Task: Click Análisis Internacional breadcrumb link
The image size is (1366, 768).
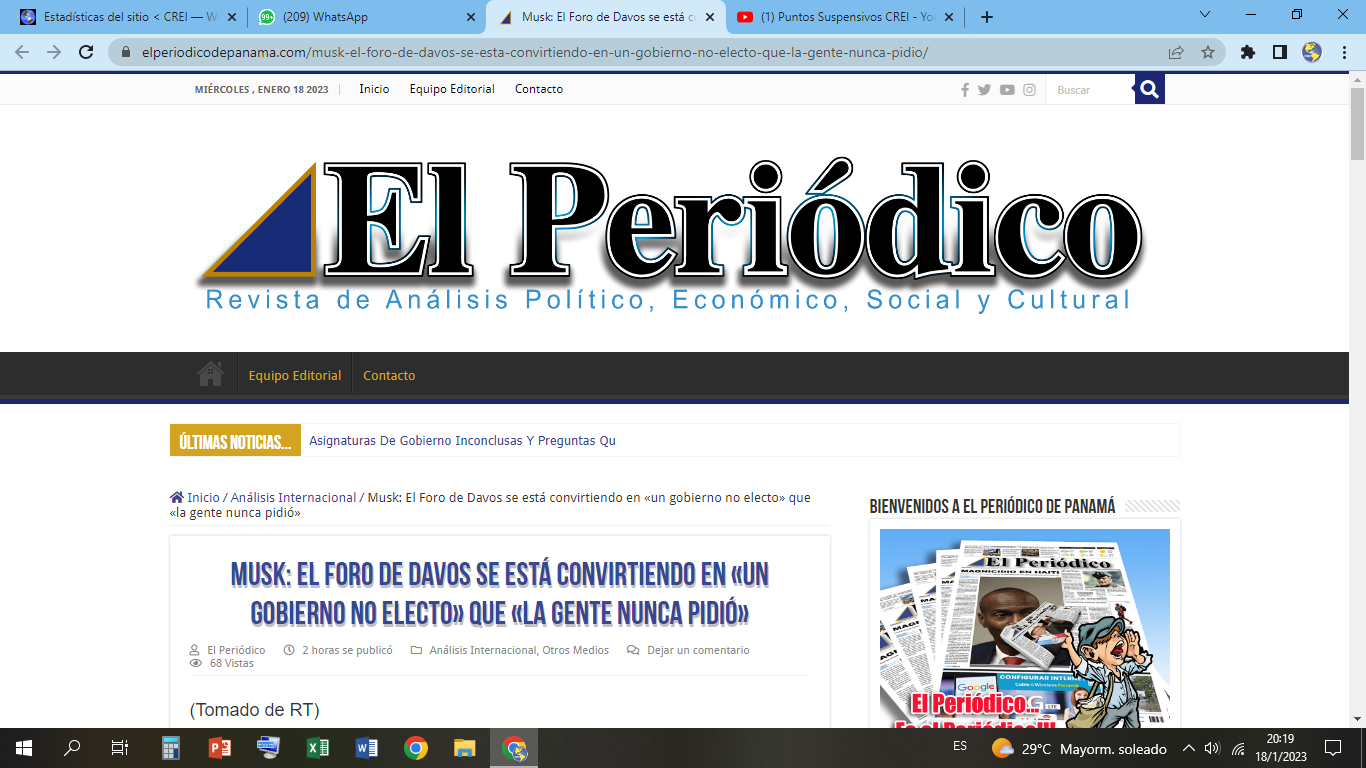Action: (293, 497)
